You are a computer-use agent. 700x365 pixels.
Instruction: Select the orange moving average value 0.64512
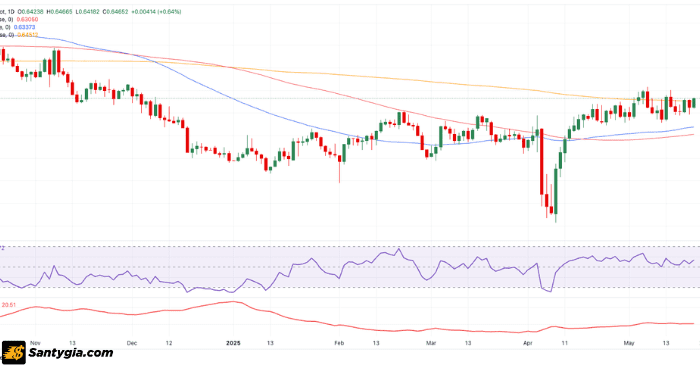click(27, 35)
